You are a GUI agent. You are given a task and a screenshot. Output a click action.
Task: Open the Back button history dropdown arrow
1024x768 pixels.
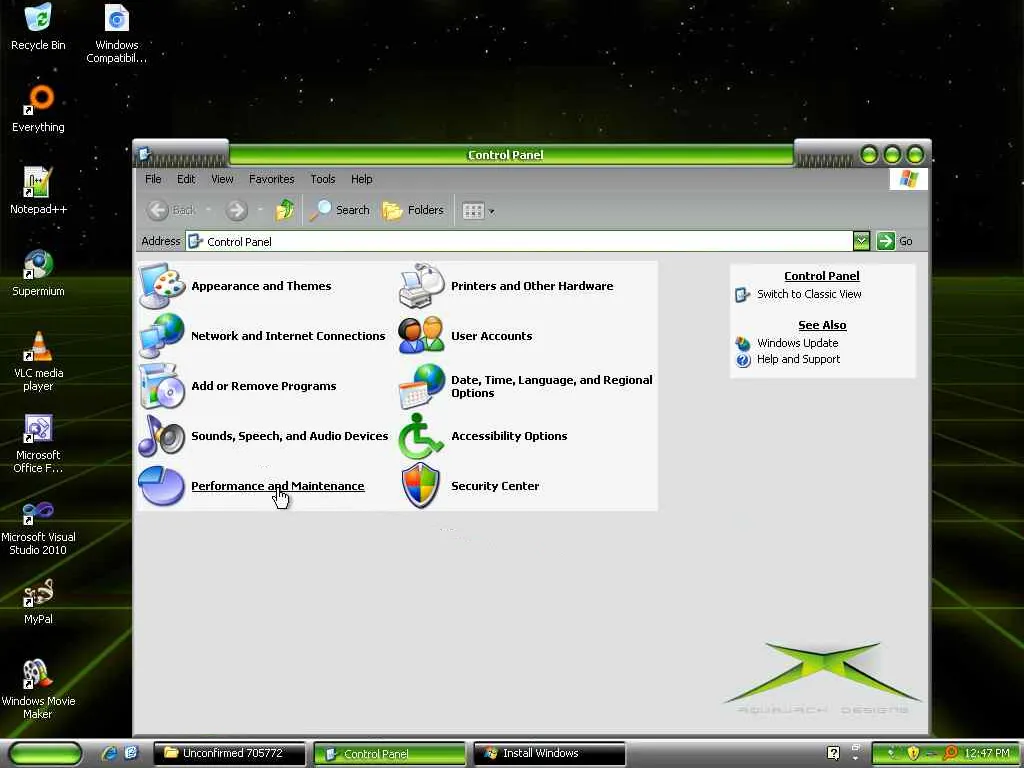click(208, 210)
